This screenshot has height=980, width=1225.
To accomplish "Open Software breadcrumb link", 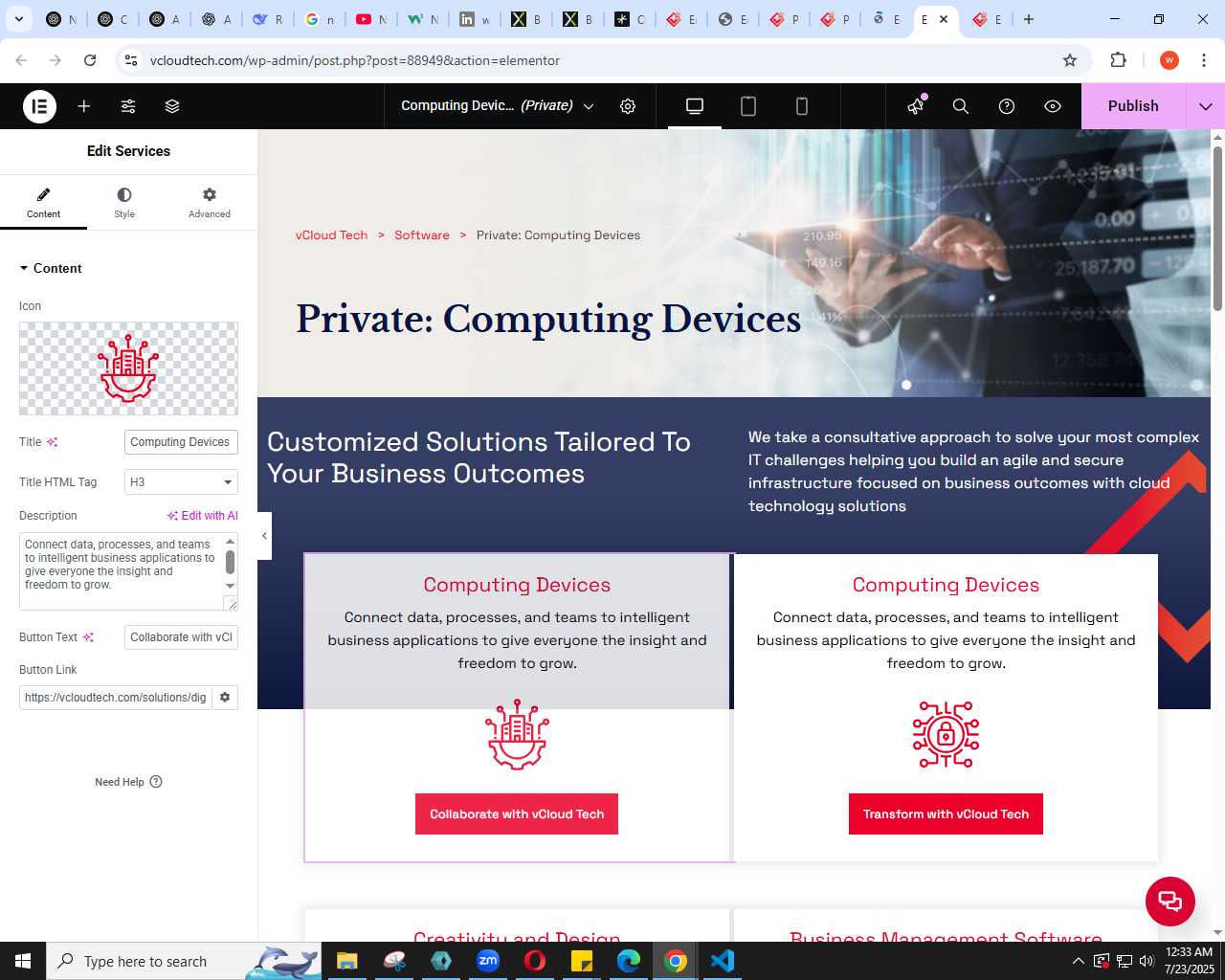I will [x=422, y=235].
